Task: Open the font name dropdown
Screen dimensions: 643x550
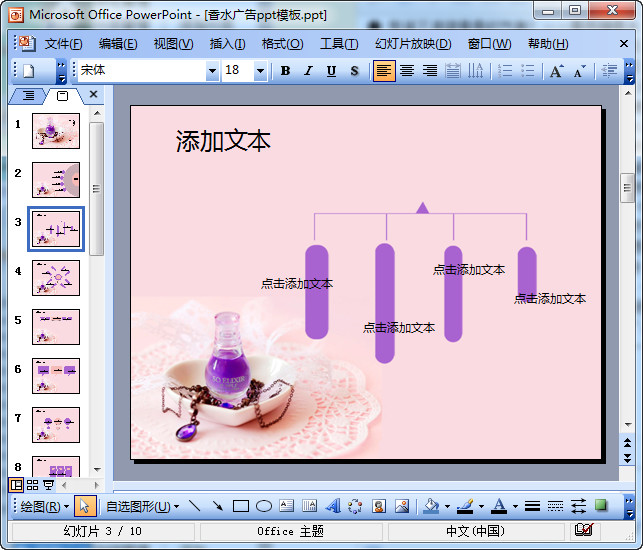Action: (x=212, y=71)
